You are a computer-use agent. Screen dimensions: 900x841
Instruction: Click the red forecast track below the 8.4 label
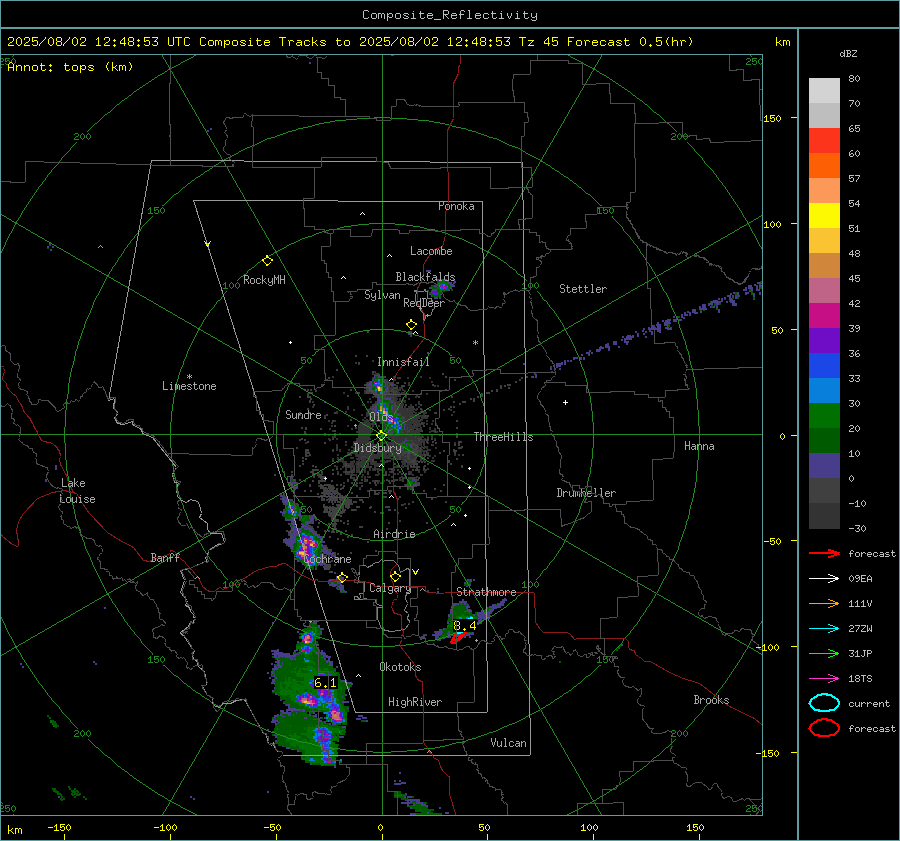tap(459, 637)
